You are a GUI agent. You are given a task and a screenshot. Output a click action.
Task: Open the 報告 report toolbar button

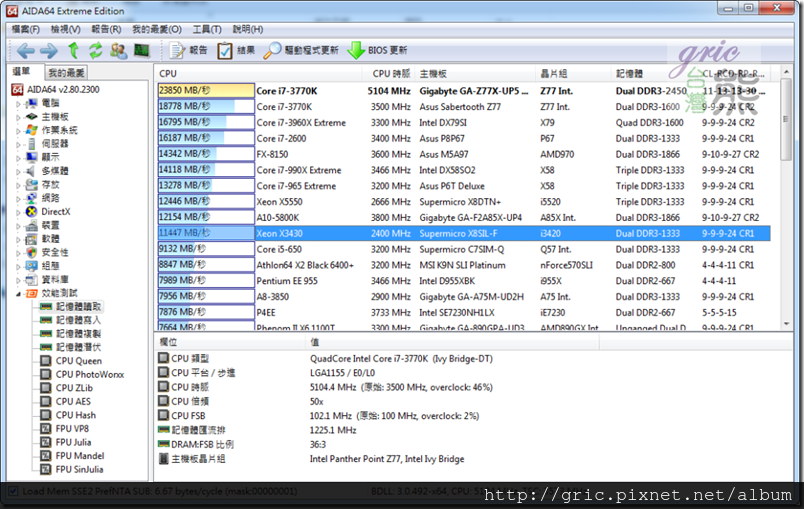(x=189, y=50)
